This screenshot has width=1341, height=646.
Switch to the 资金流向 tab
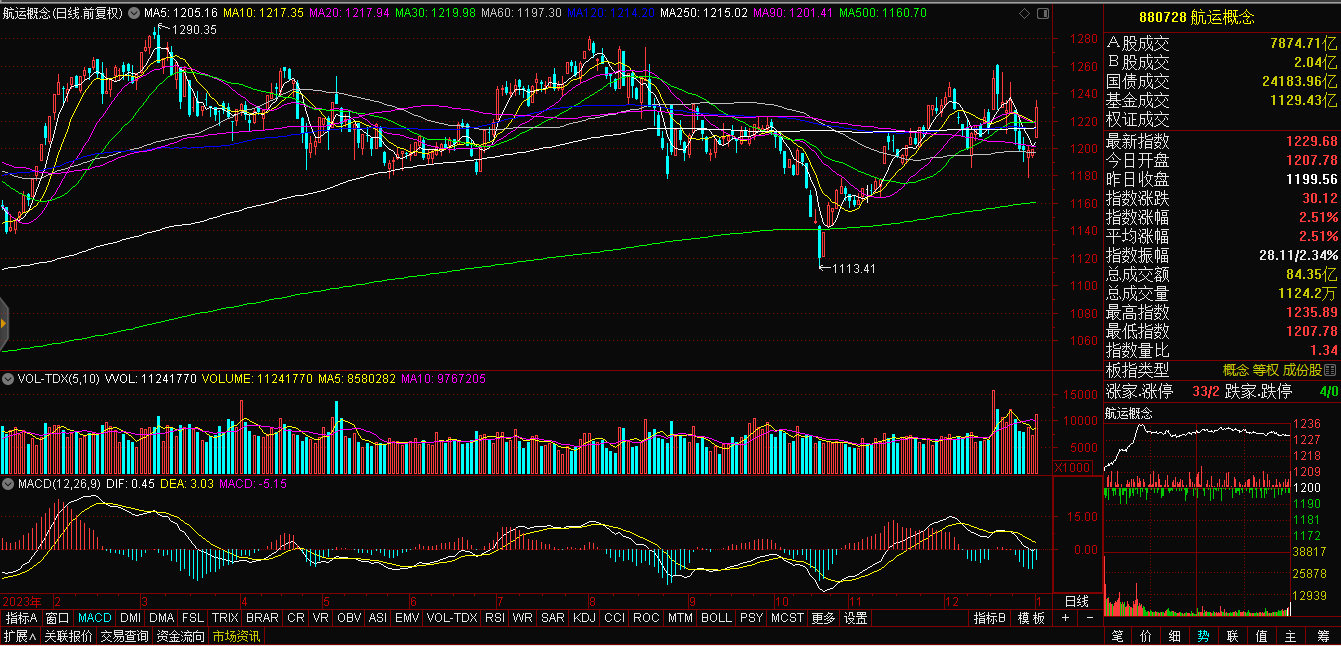[180, 636]
